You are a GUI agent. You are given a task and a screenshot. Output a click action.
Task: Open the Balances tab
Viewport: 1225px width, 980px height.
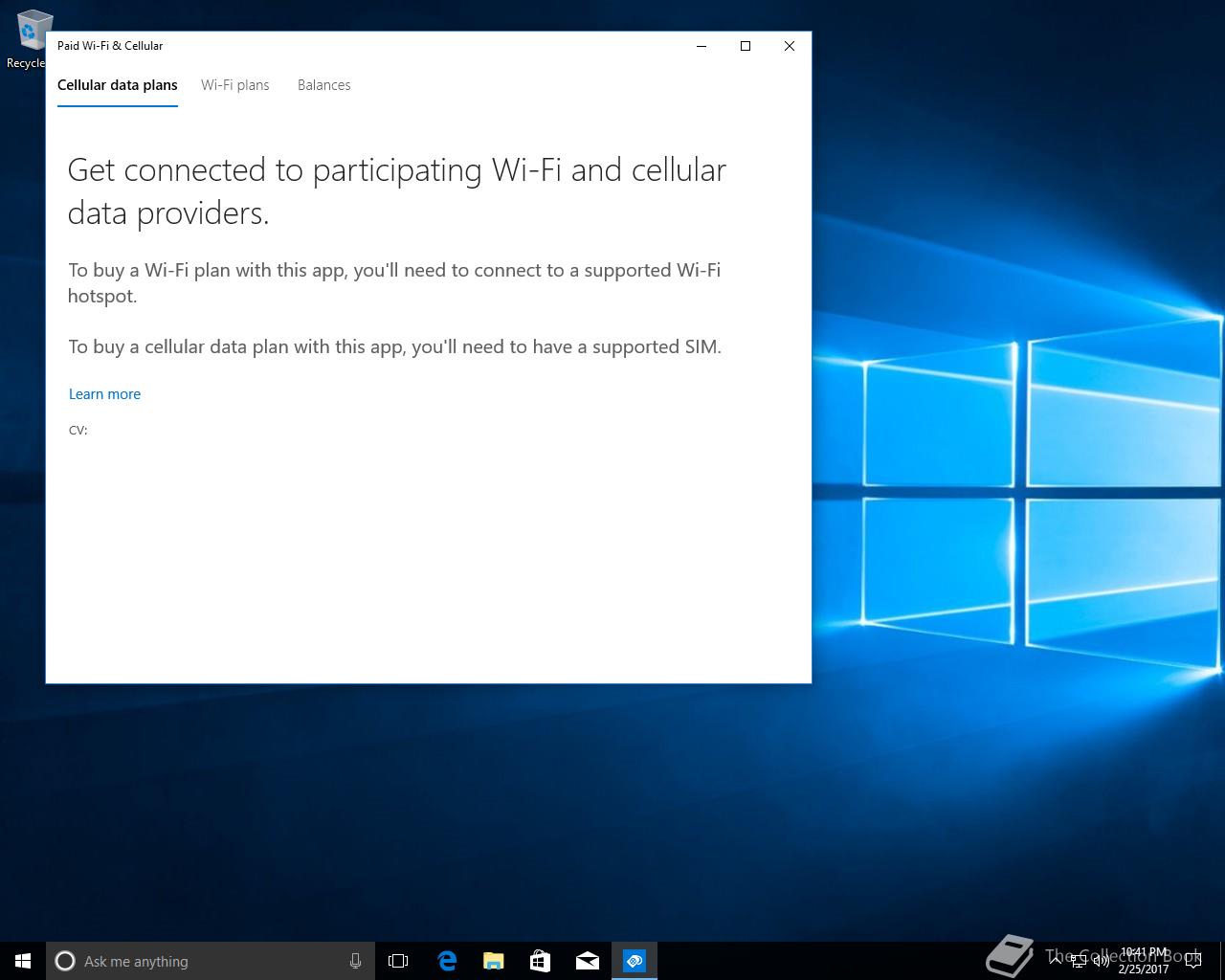tap(323, 85)
